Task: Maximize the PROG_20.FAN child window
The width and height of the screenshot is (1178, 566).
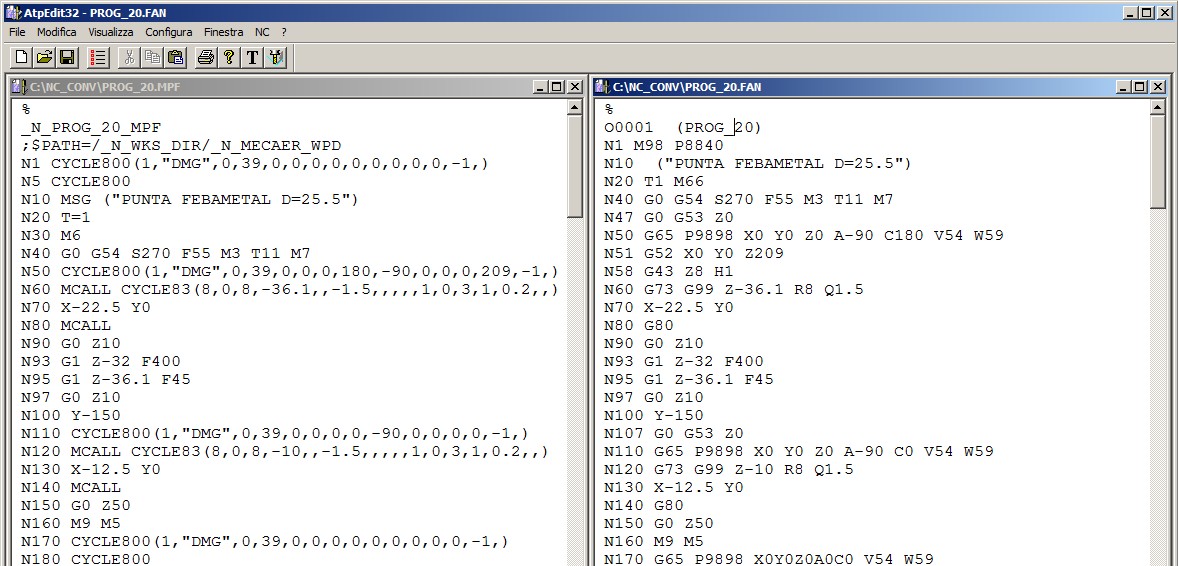Action: pos(1139,86)
